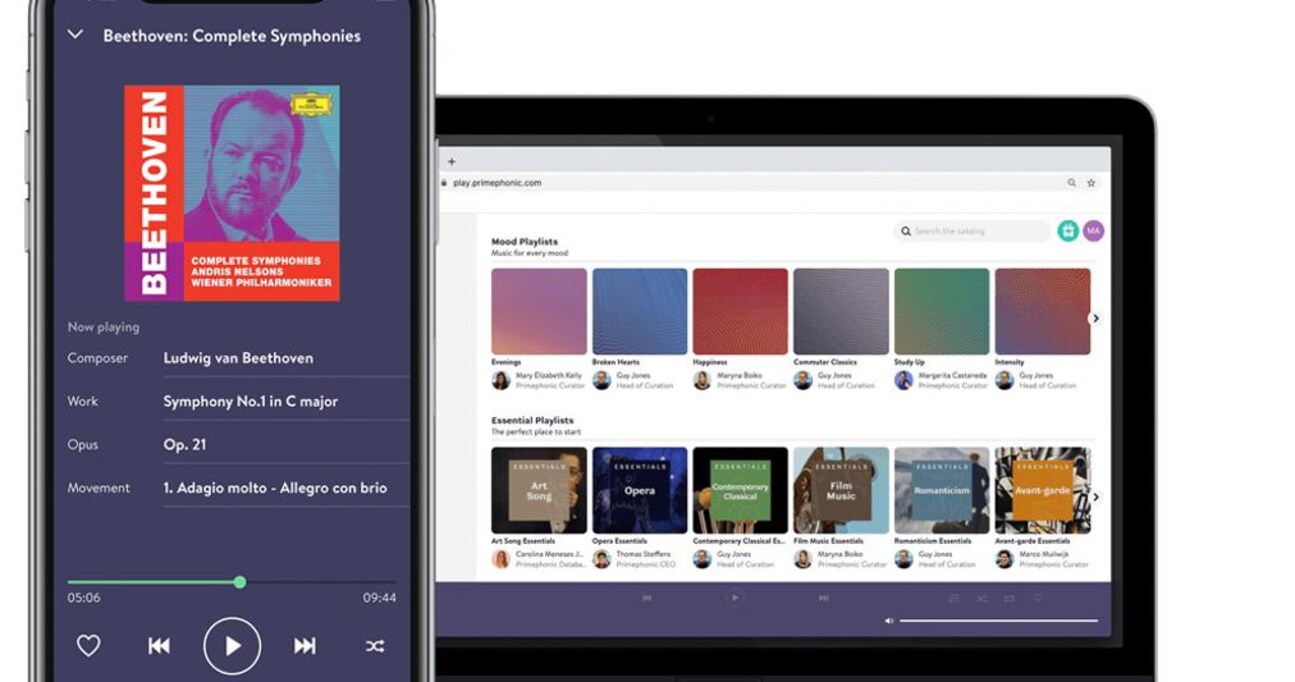Viewport: 1295px width, 682px height.
Task: Click the Intensity playlist title link
Action: [1009, 362]
